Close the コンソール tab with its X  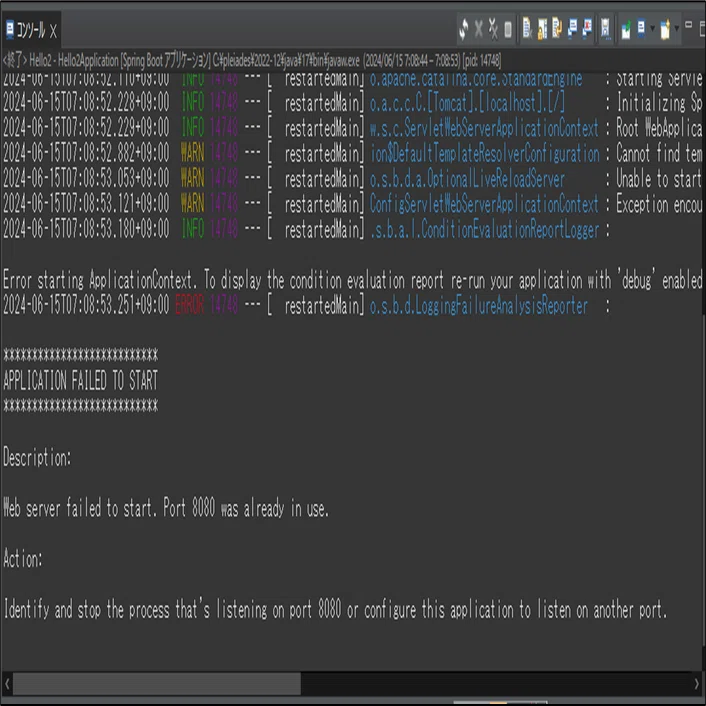(53, 31)
